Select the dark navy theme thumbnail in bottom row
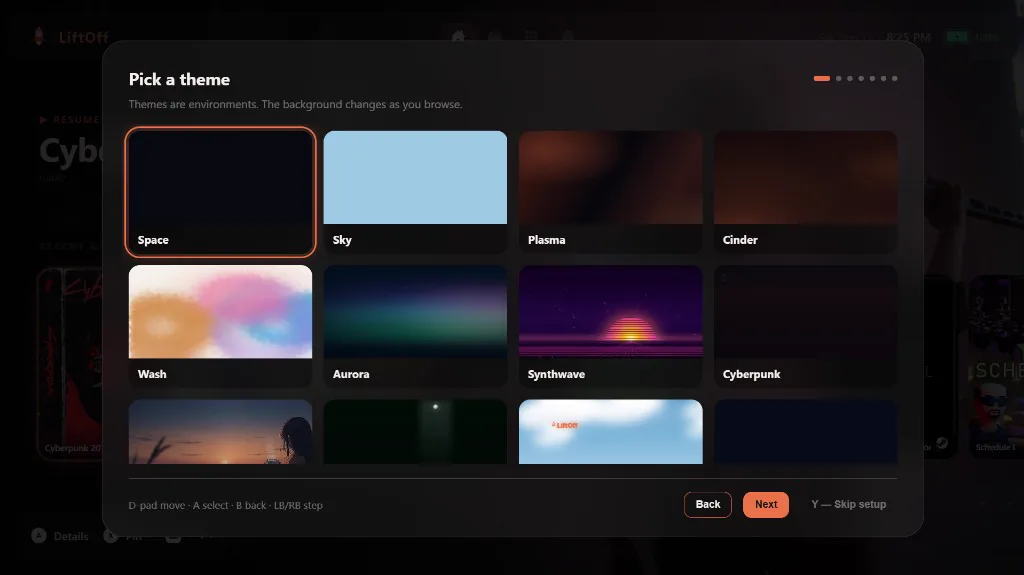Screen dimensions: 1024x575 (x=805, y=432)
